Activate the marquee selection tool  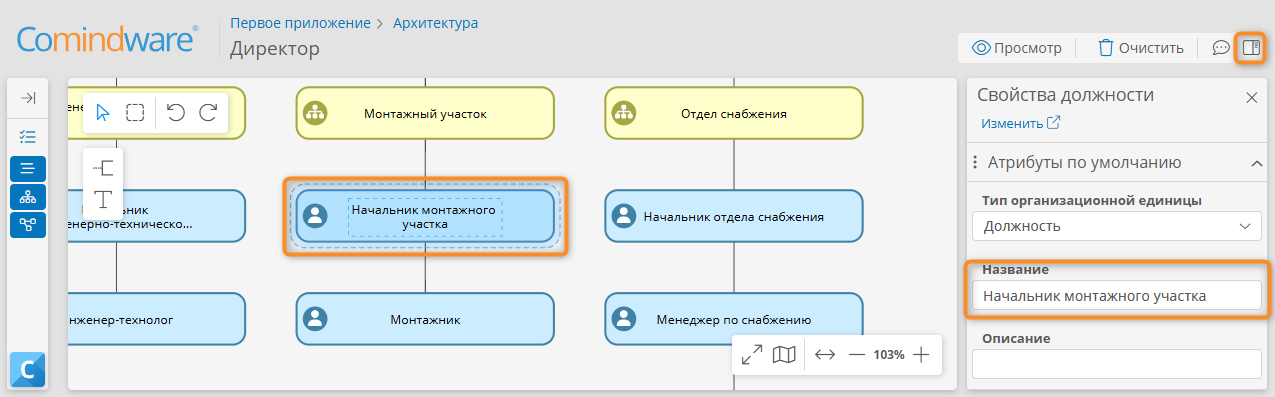pyautogui.click(x=135, y=112)
